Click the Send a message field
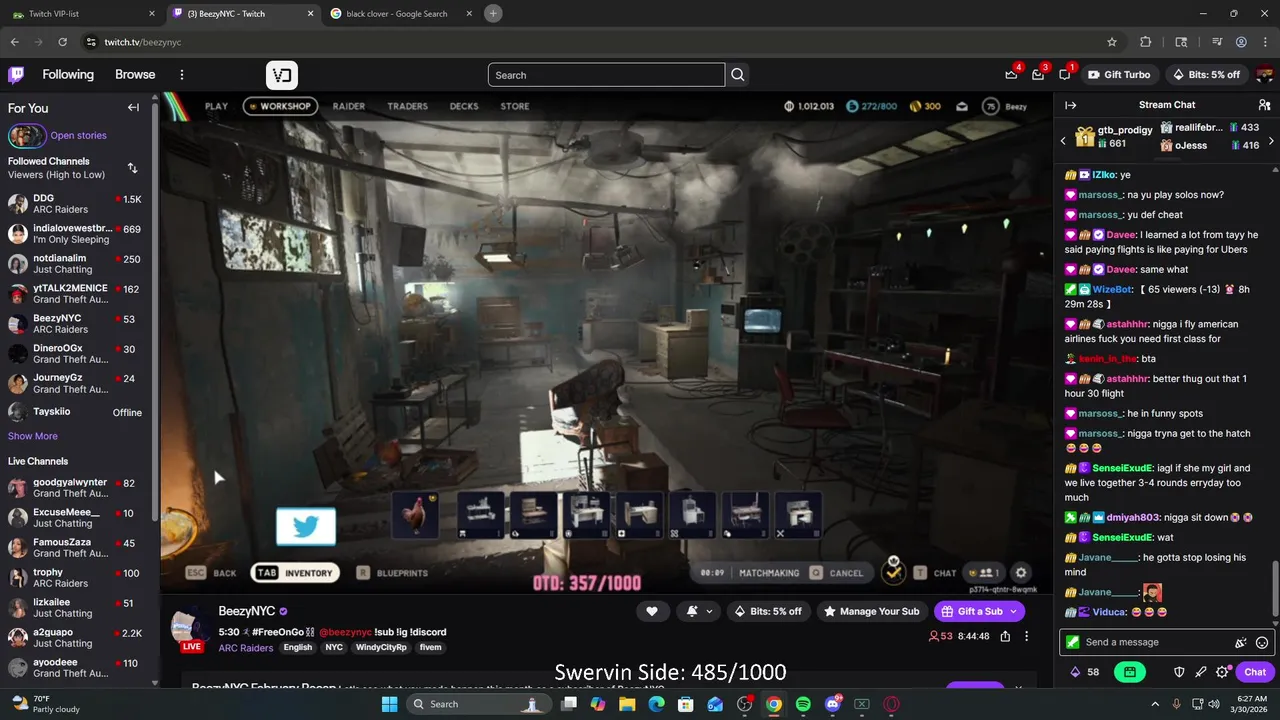The width and height of the screenshot is (1280, 720). click(1150, 643)
